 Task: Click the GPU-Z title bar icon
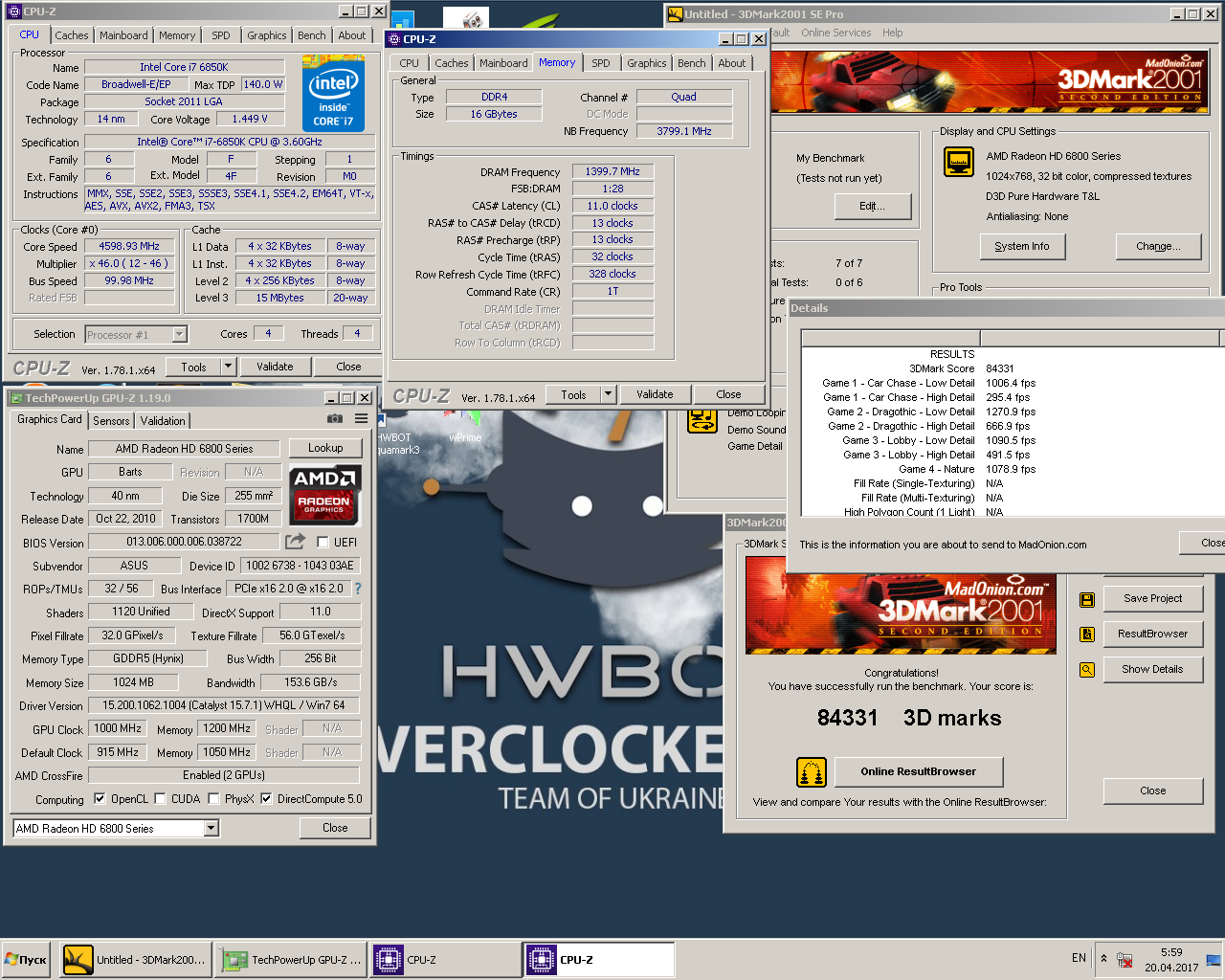[15, 398]
